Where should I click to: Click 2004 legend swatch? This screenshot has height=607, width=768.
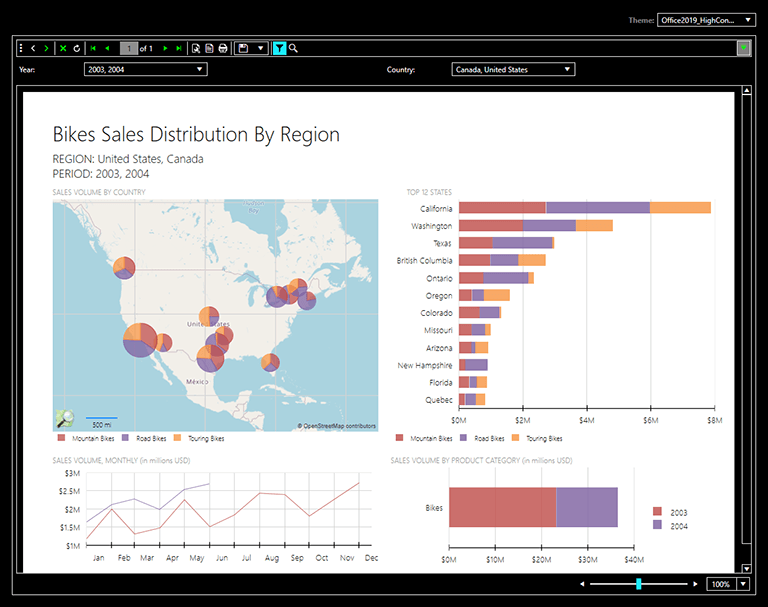[657, 525]
